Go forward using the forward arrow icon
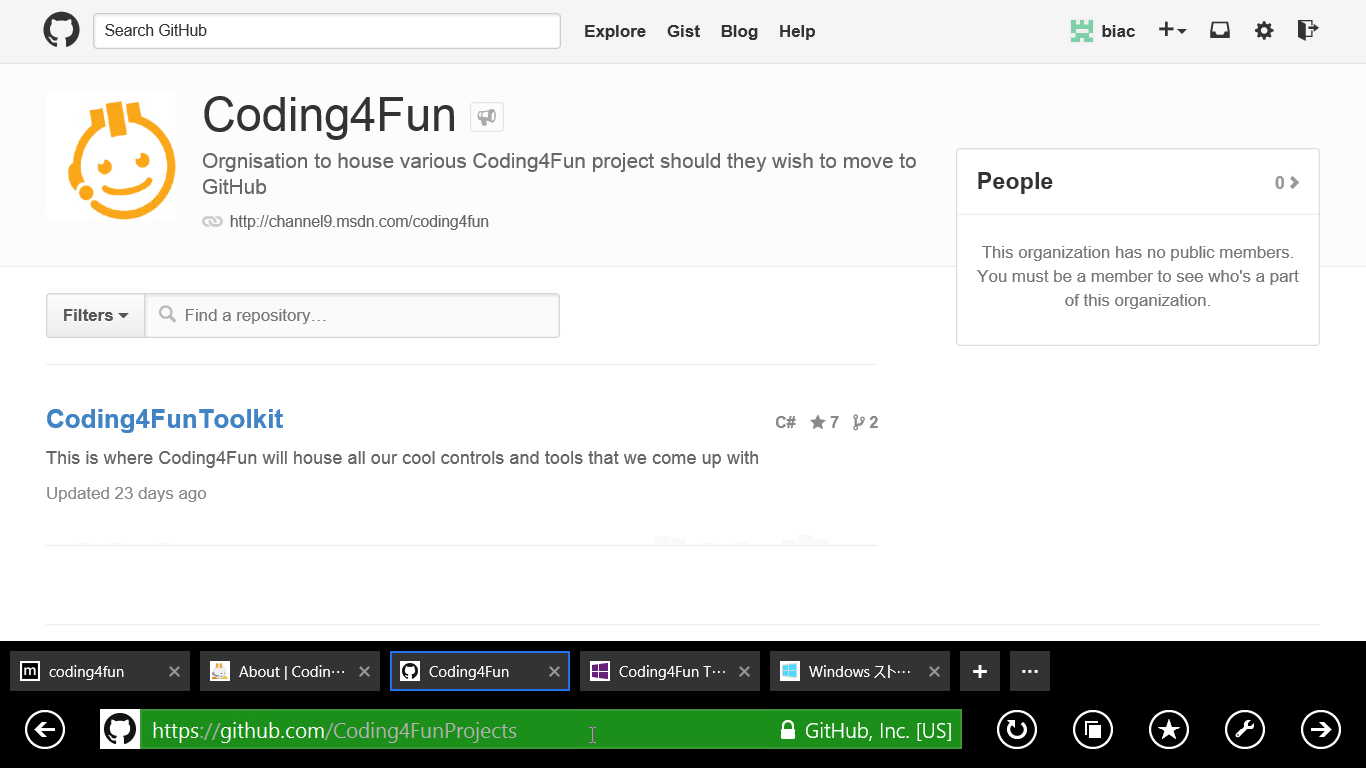 (1320, 729)
